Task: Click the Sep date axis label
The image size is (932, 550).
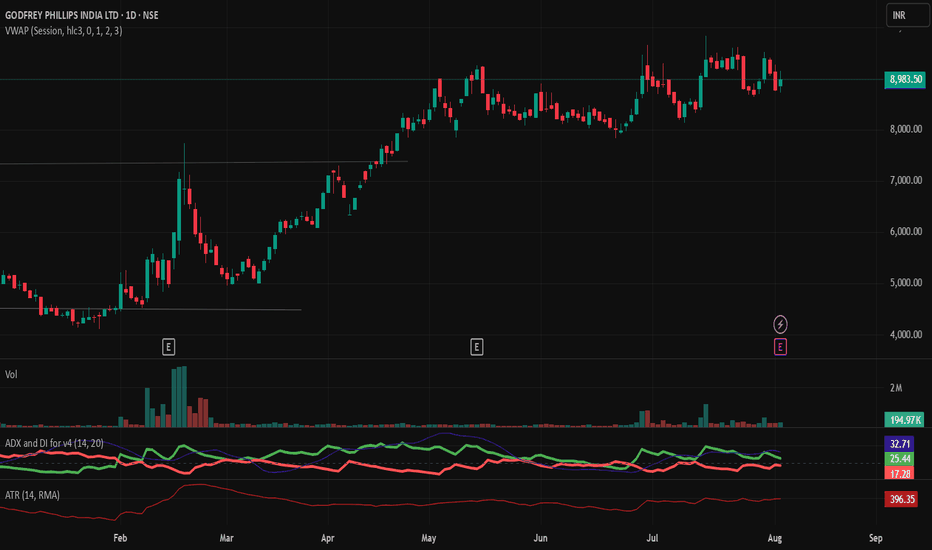Action: (x=876, y=538)
